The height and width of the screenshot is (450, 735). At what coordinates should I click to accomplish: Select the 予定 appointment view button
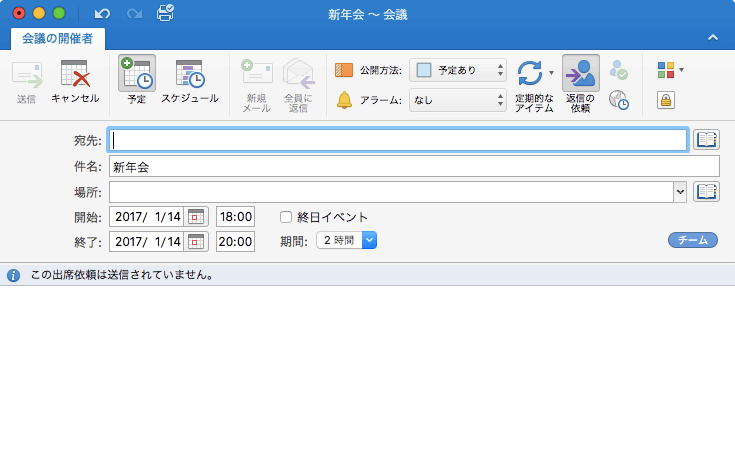point(137,73)
